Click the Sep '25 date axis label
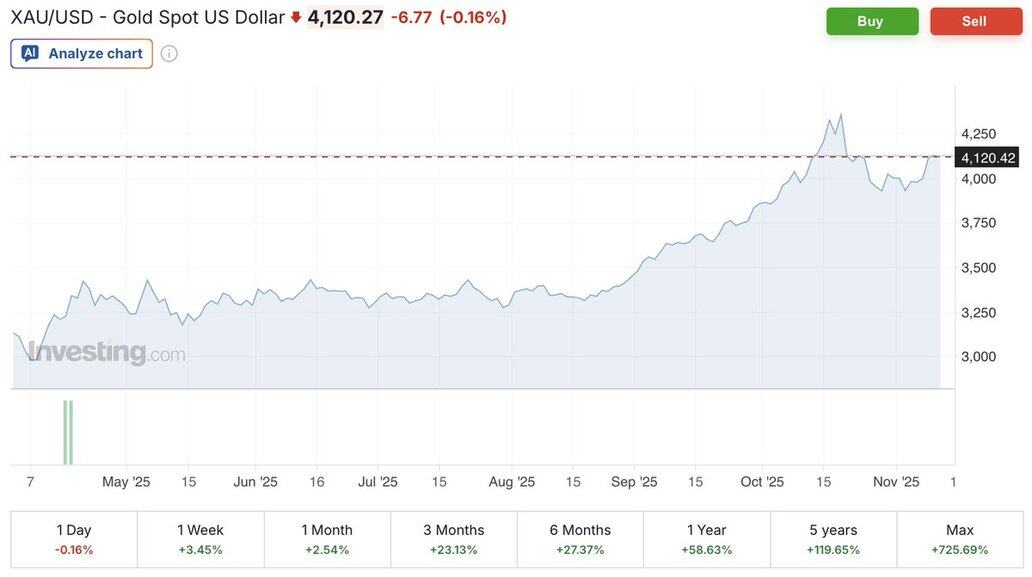Image resolution: width=1032 pixels, height=577 pixels. coord(634,482)
